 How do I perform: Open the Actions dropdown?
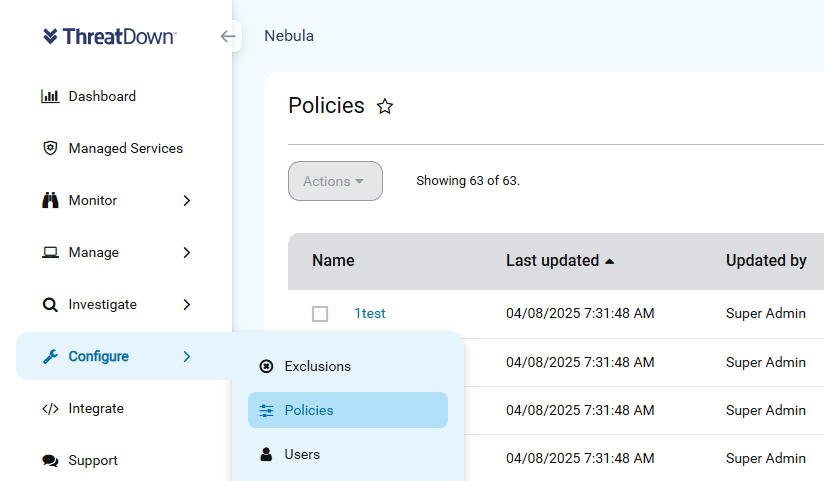pos(335,181)
